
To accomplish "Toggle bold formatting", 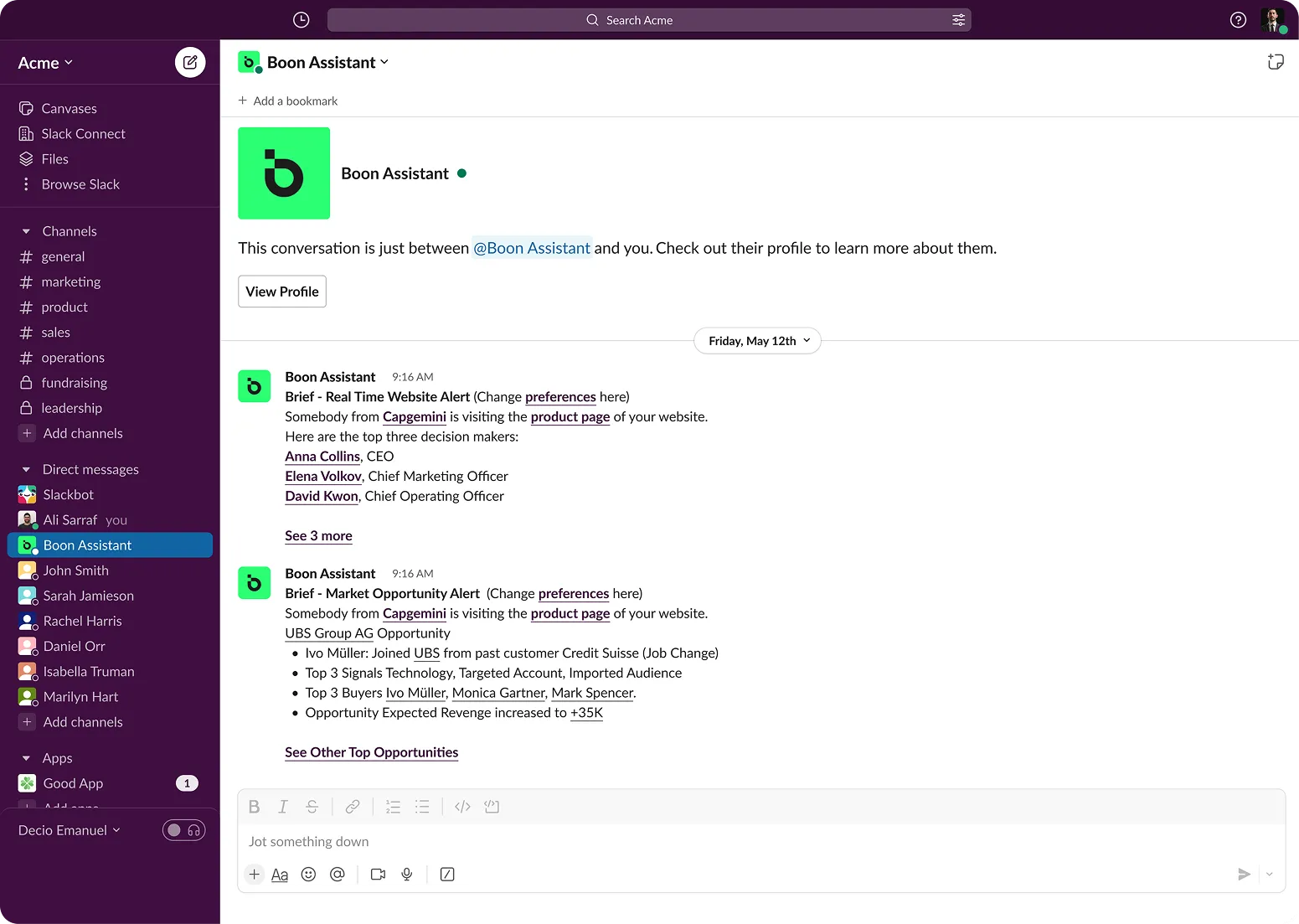I will click(x=254, y=807).
